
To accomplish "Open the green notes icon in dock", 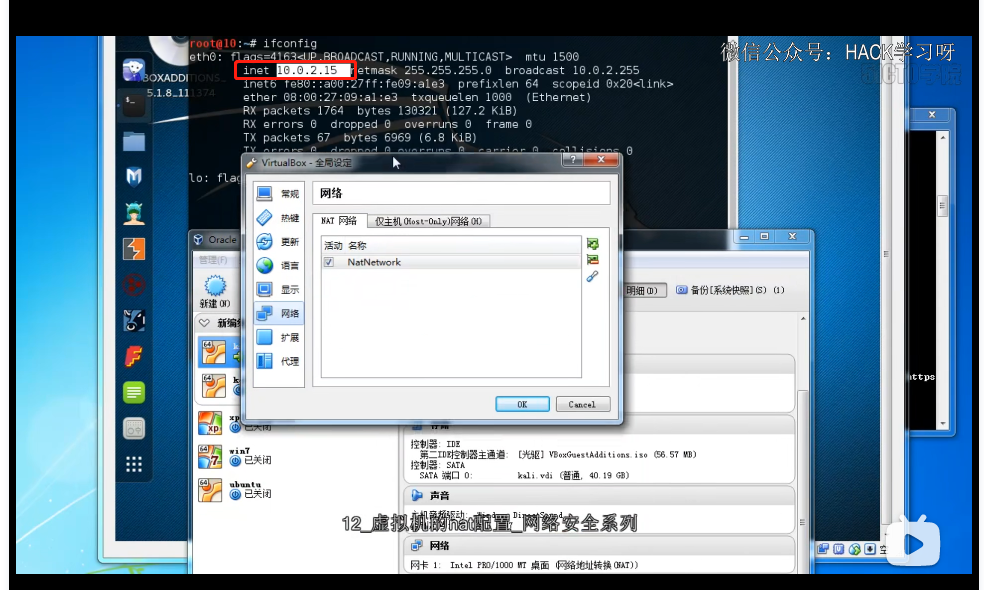I will [134, 393].
